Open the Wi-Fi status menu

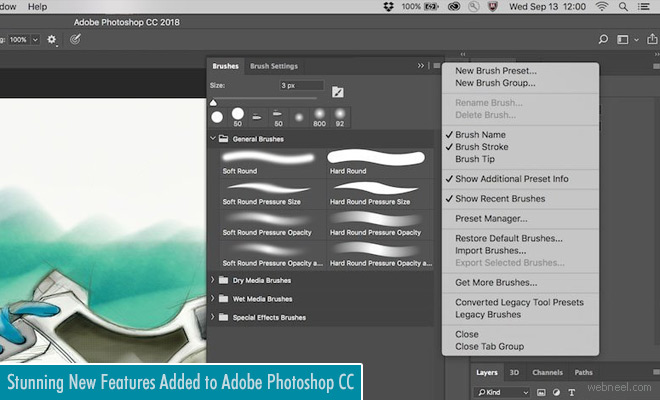coord(602,6)
